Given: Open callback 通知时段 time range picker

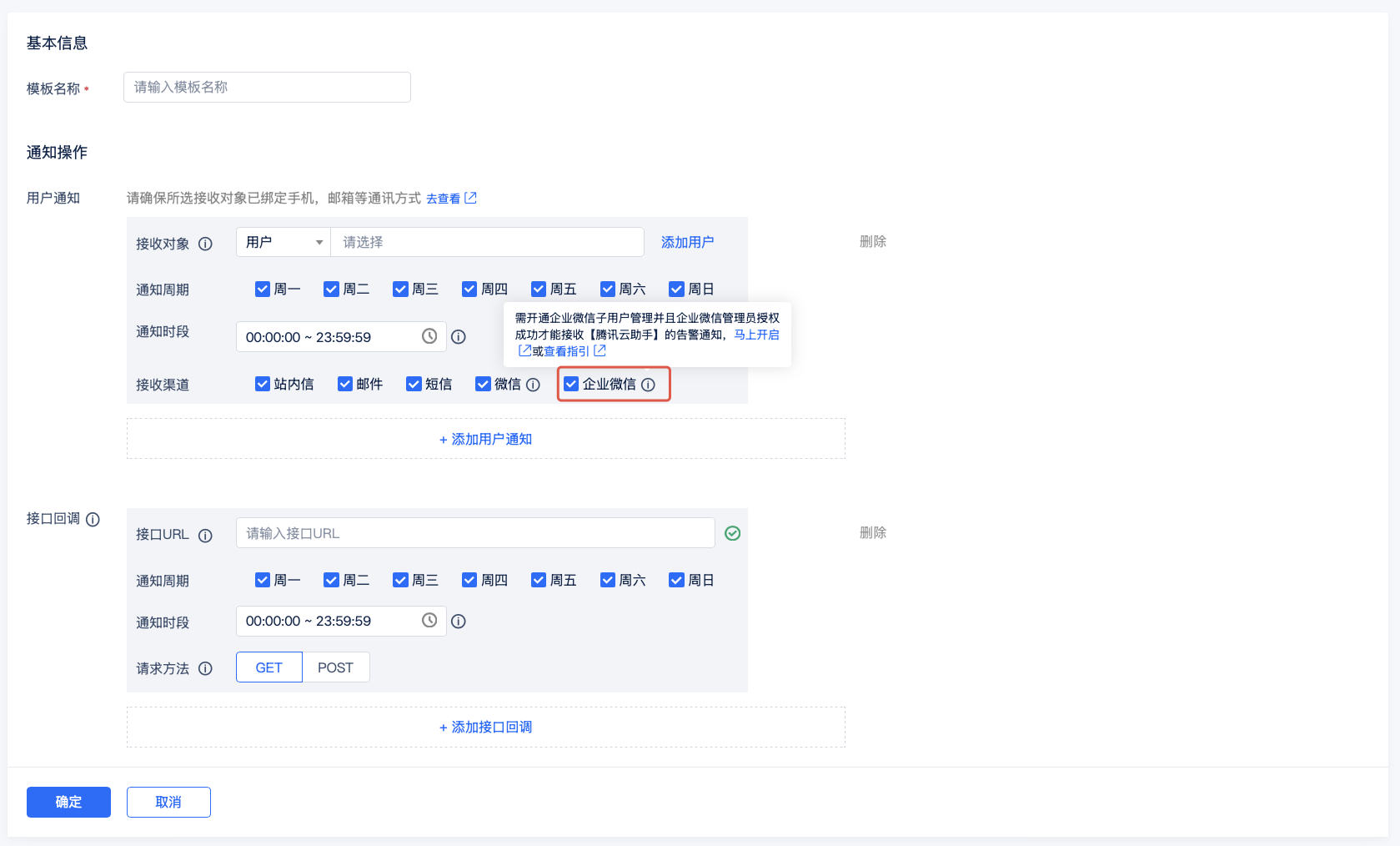Looking at the screenshot, I should 334,621.
